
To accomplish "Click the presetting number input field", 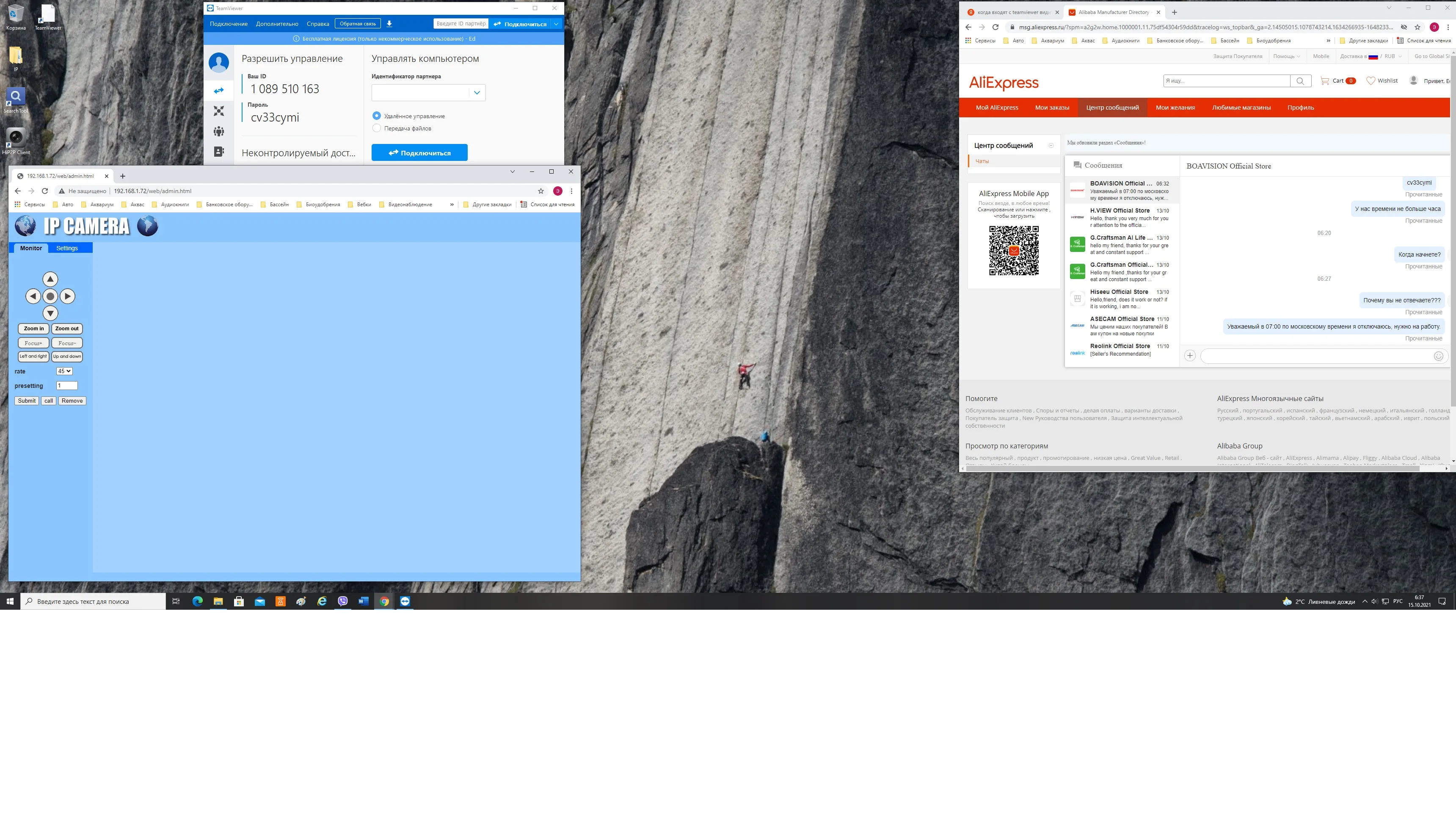I will point(67,386).
